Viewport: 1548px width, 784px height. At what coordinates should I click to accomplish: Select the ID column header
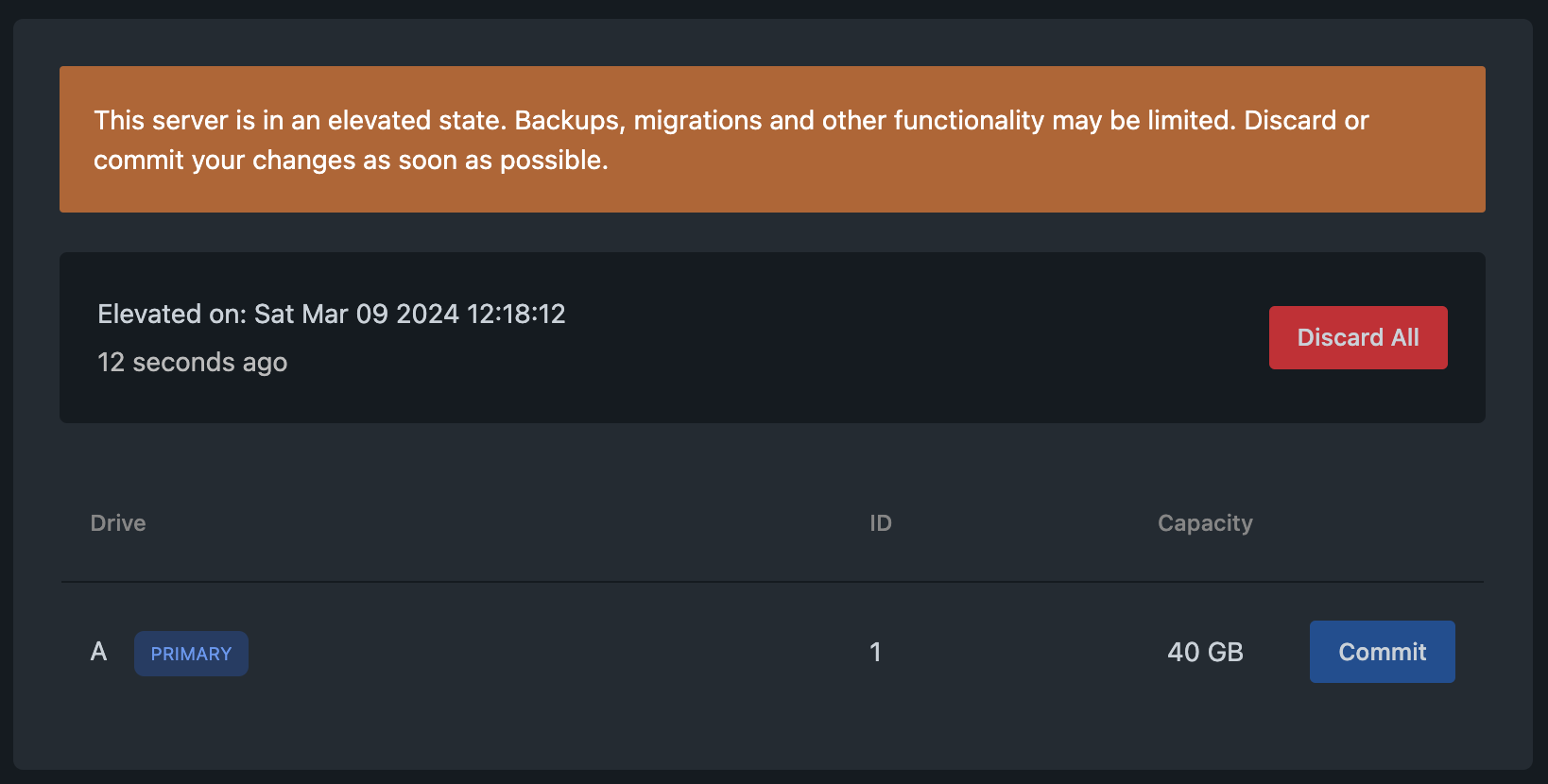881,523
